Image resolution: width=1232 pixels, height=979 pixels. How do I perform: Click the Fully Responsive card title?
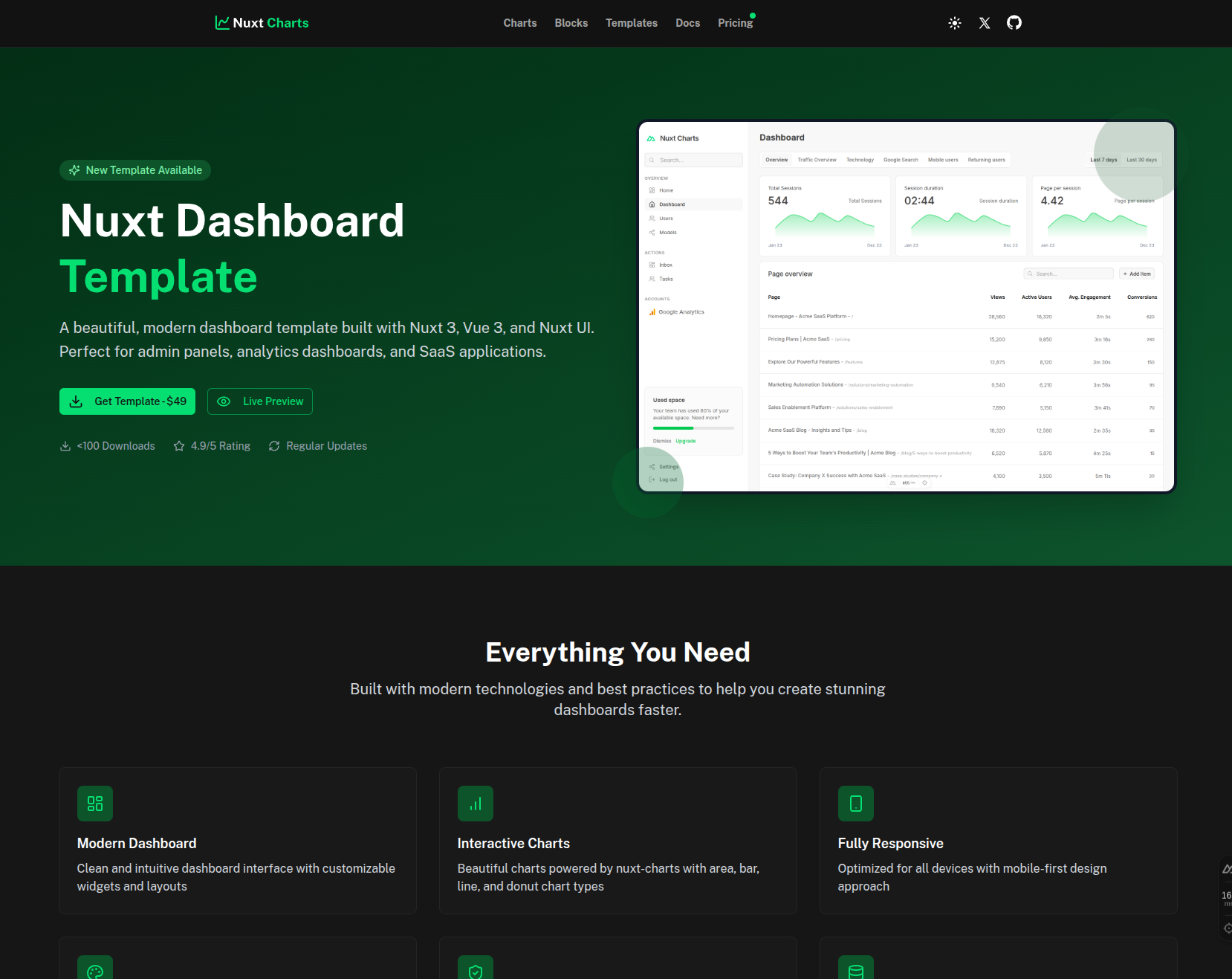(x=890, y=844)
